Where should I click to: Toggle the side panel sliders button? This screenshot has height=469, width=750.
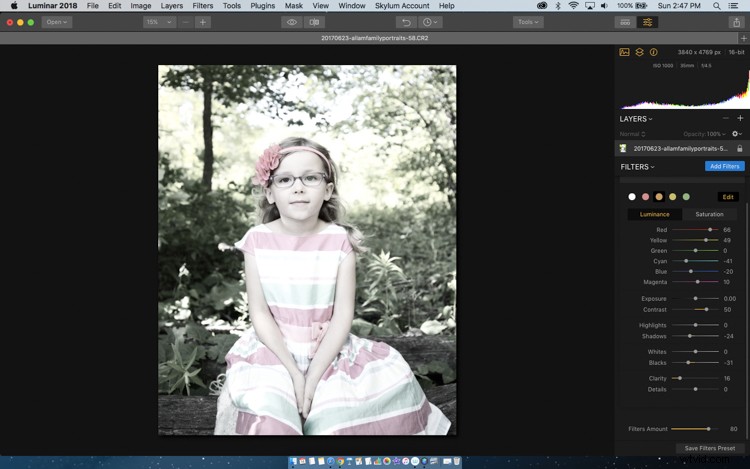coord(647,22)
